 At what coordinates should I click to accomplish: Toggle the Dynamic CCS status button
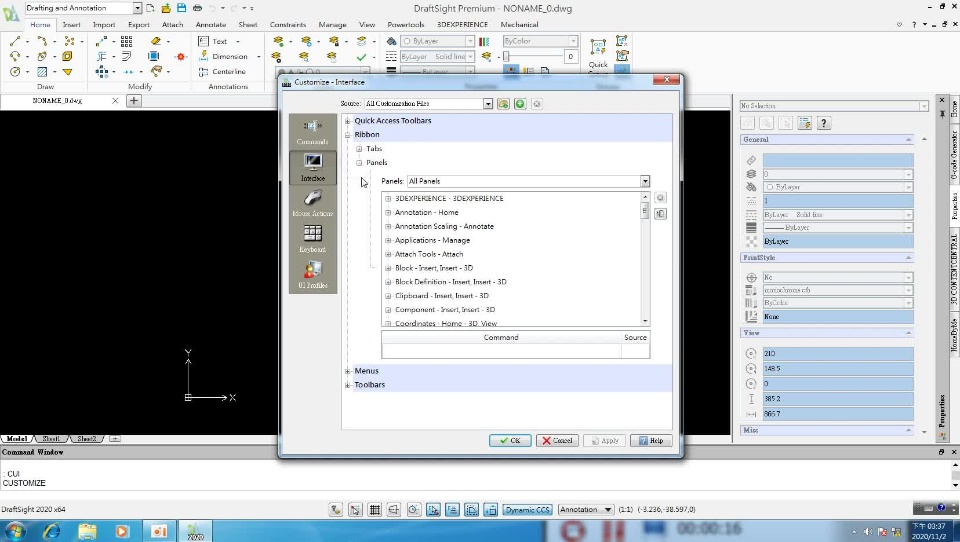coord(527,510)
